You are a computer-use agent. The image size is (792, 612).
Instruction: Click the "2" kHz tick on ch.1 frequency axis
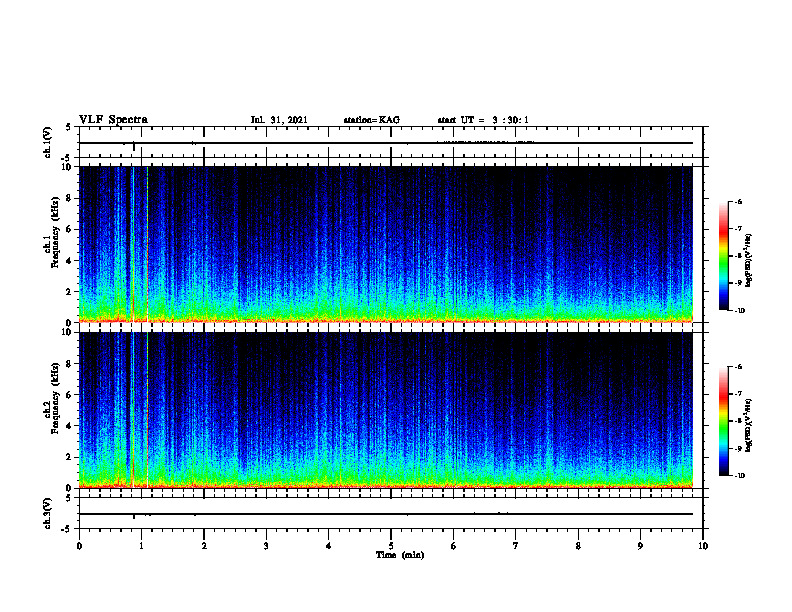(x=70, y=291)
